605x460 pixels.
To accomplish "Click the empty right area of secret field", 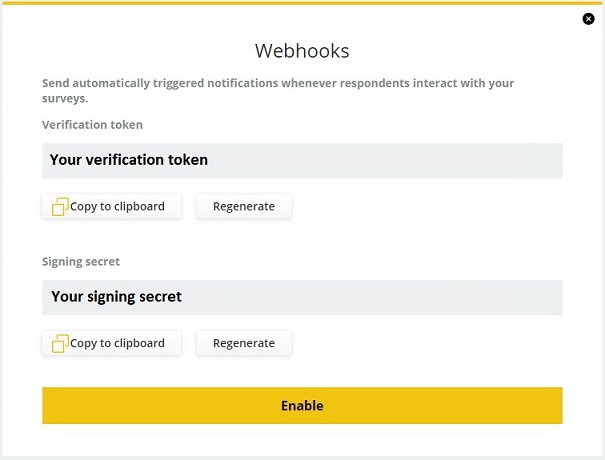I will coord(372,297).
